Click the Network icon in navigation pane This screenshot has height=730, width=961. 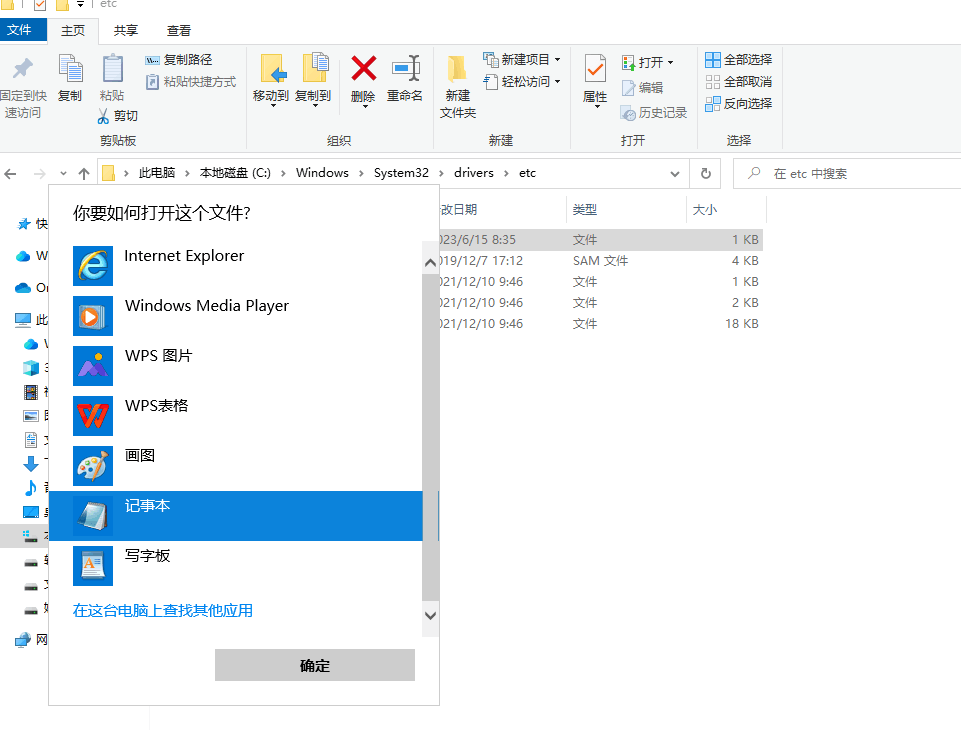23,640
